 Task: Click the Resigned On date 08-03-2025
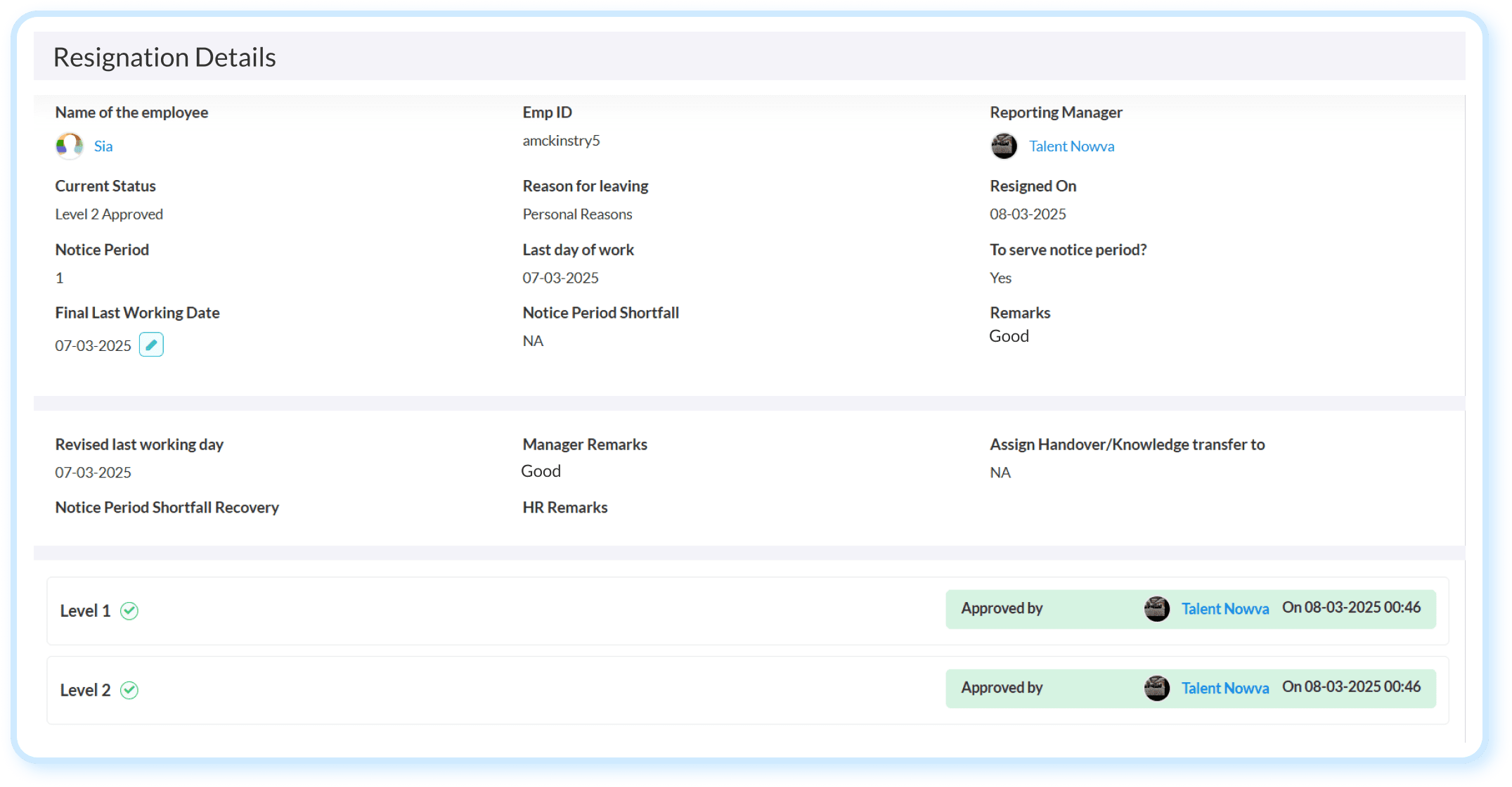tap(1028, 214)
